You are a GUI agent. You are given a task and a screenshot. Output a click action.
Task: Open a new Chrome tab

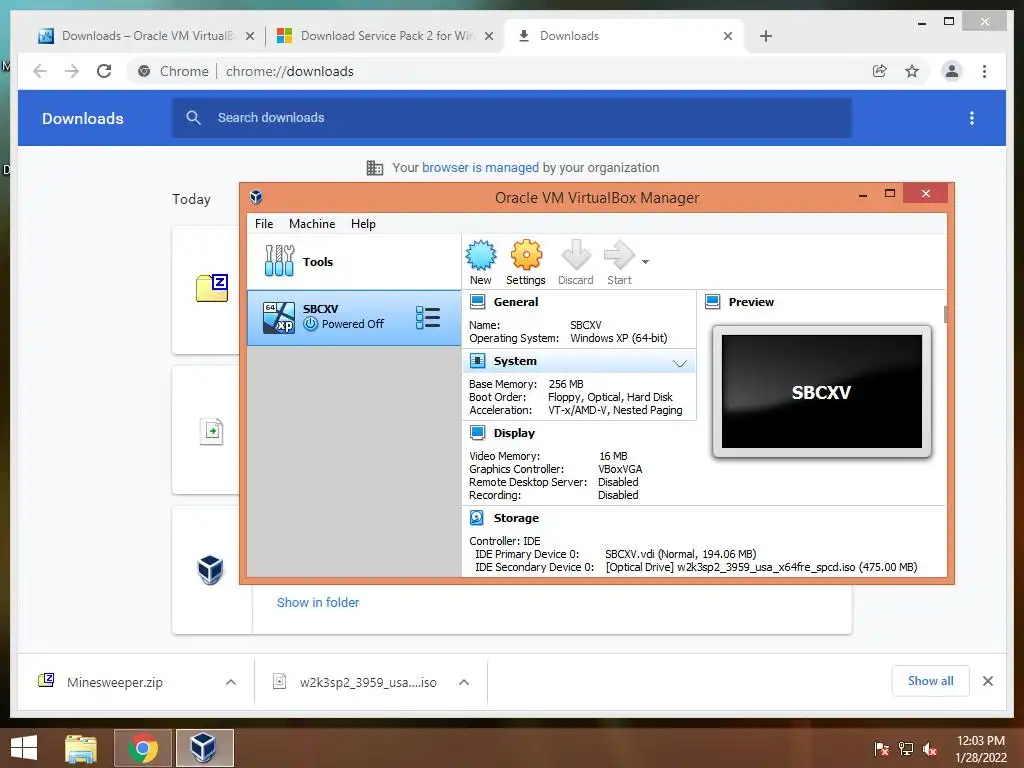click(x=766, y=36)
